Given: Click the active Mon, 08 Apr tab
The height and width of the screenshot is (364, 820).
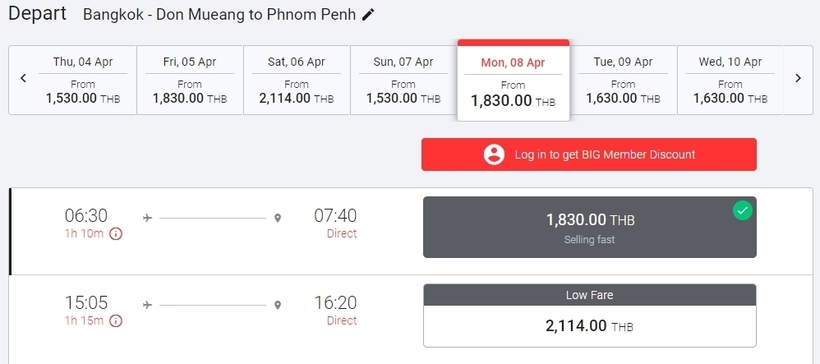Looking at the screenshot, I should [x=513, y=80].
